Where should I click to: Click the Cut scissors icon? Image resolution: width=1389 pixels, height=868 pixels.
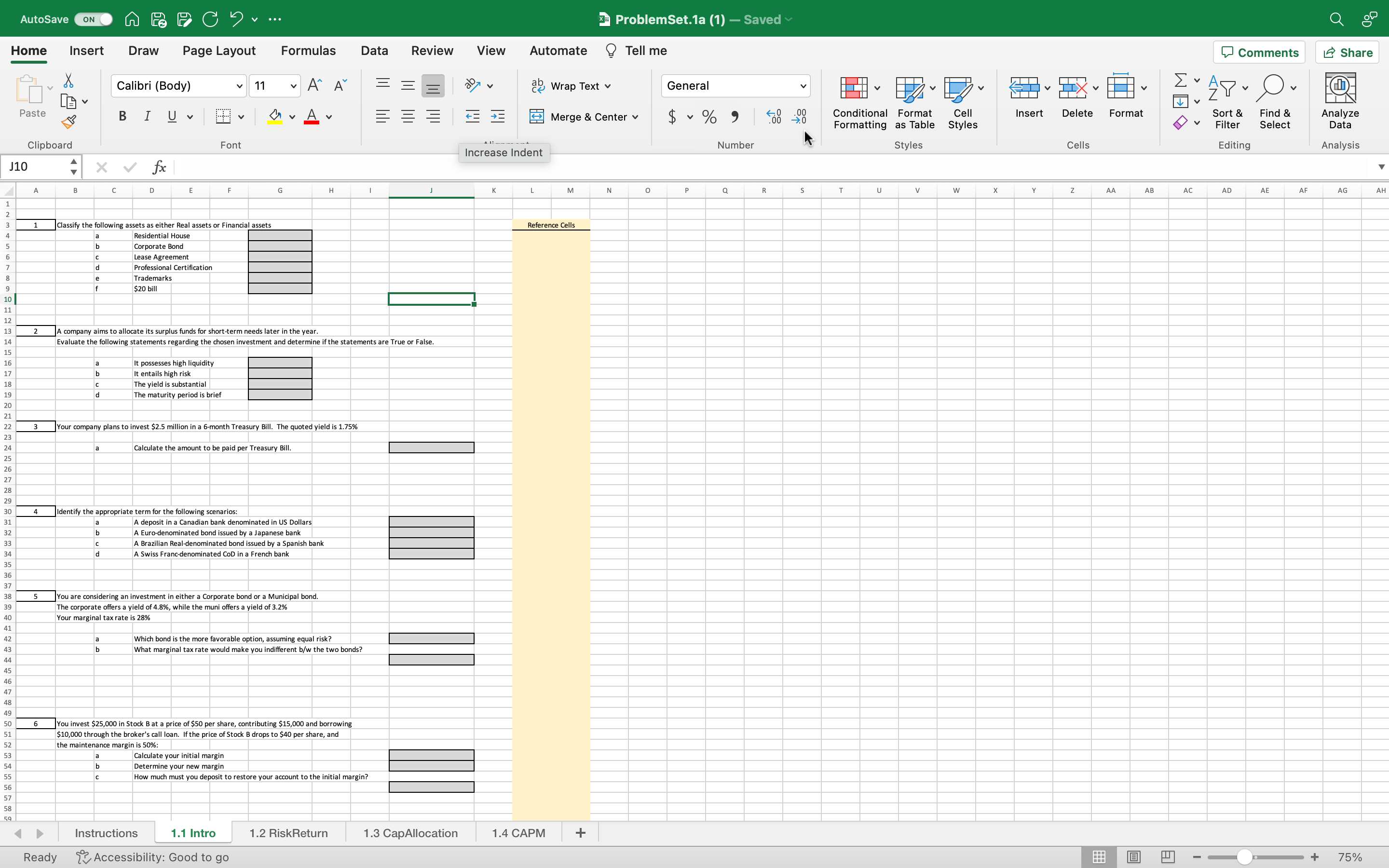[x=68, y=81]
